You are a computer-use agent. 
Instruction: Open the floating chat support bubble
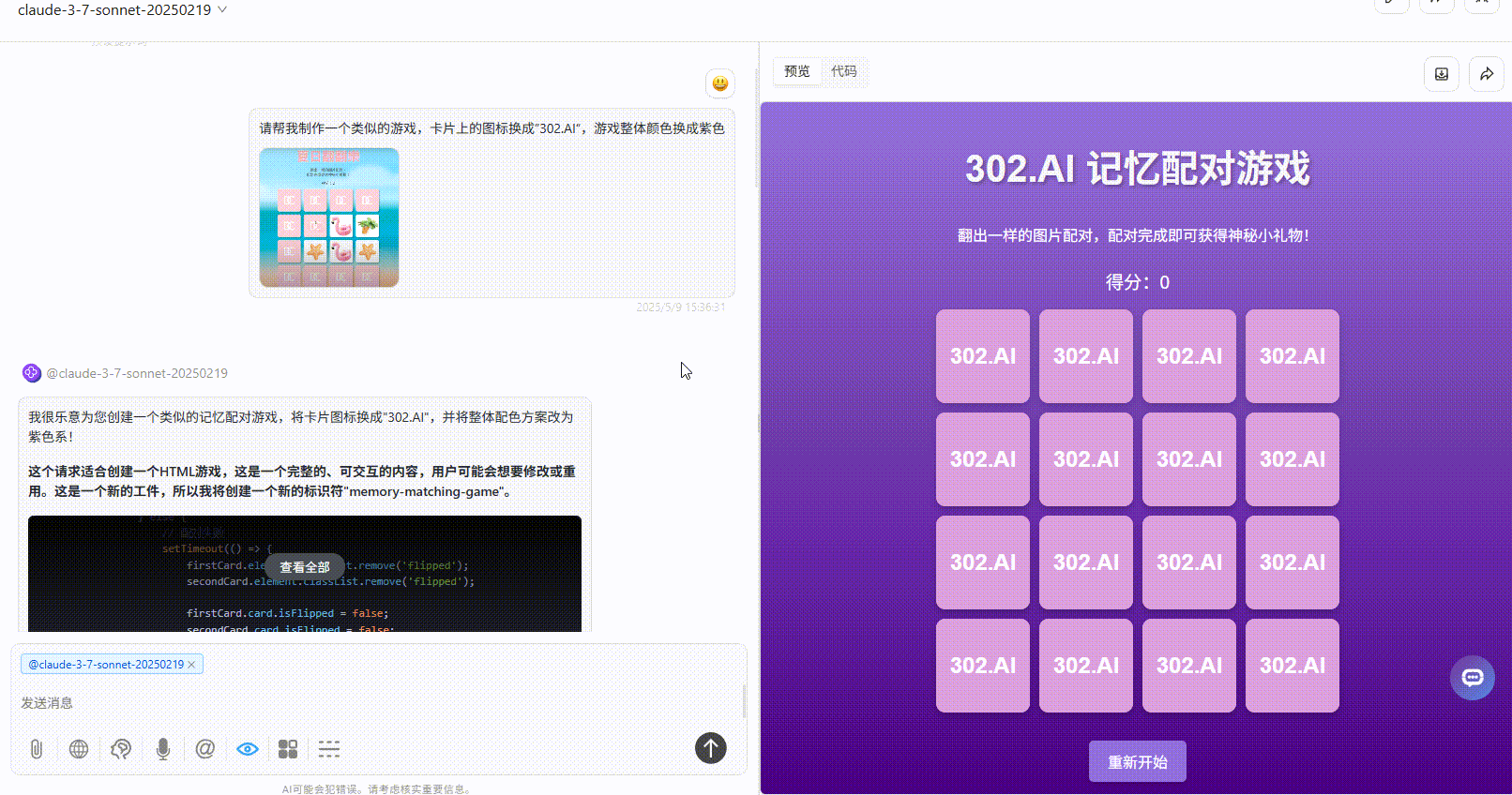point(1472,678)
